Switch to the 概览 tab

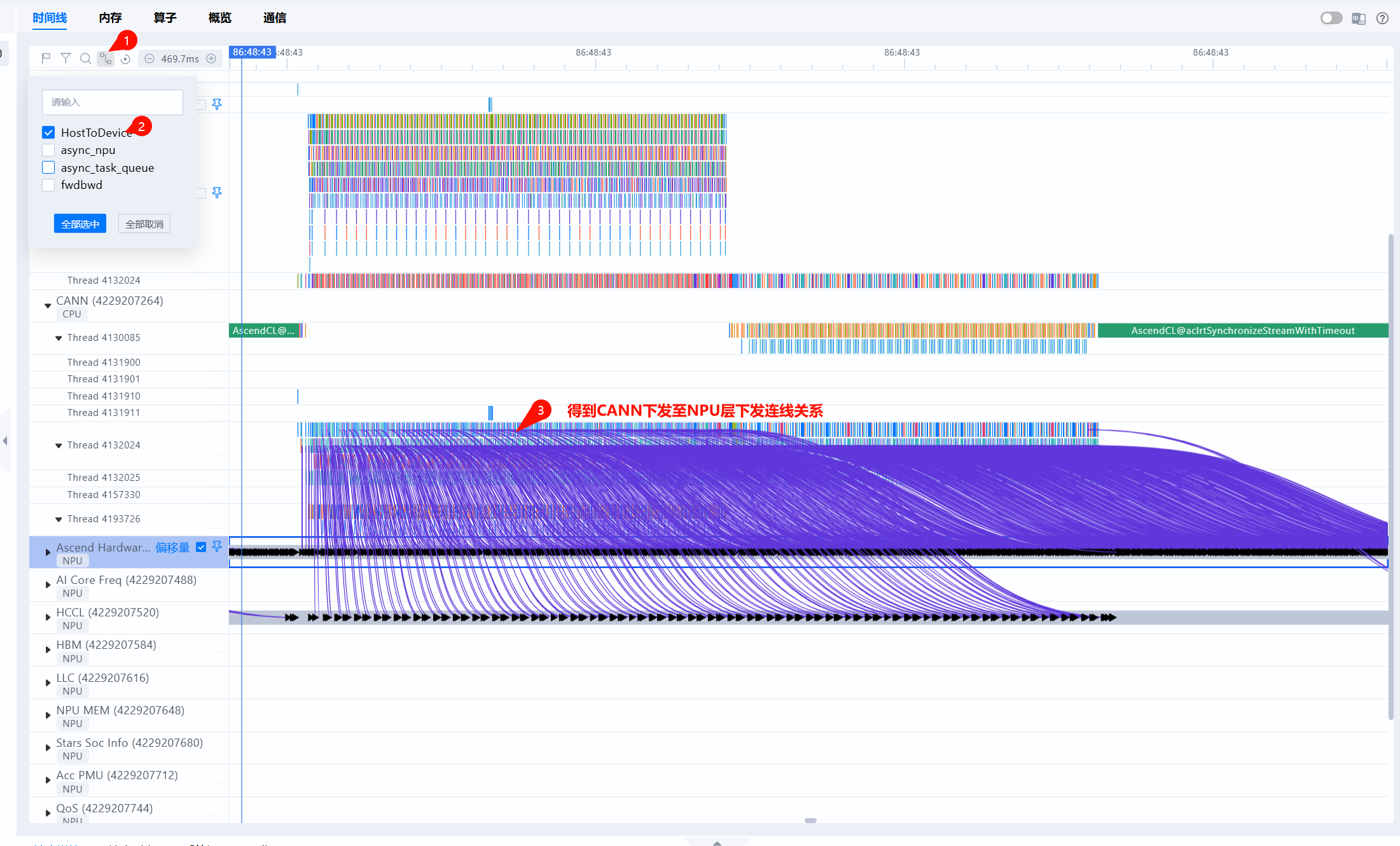(219, 18)
